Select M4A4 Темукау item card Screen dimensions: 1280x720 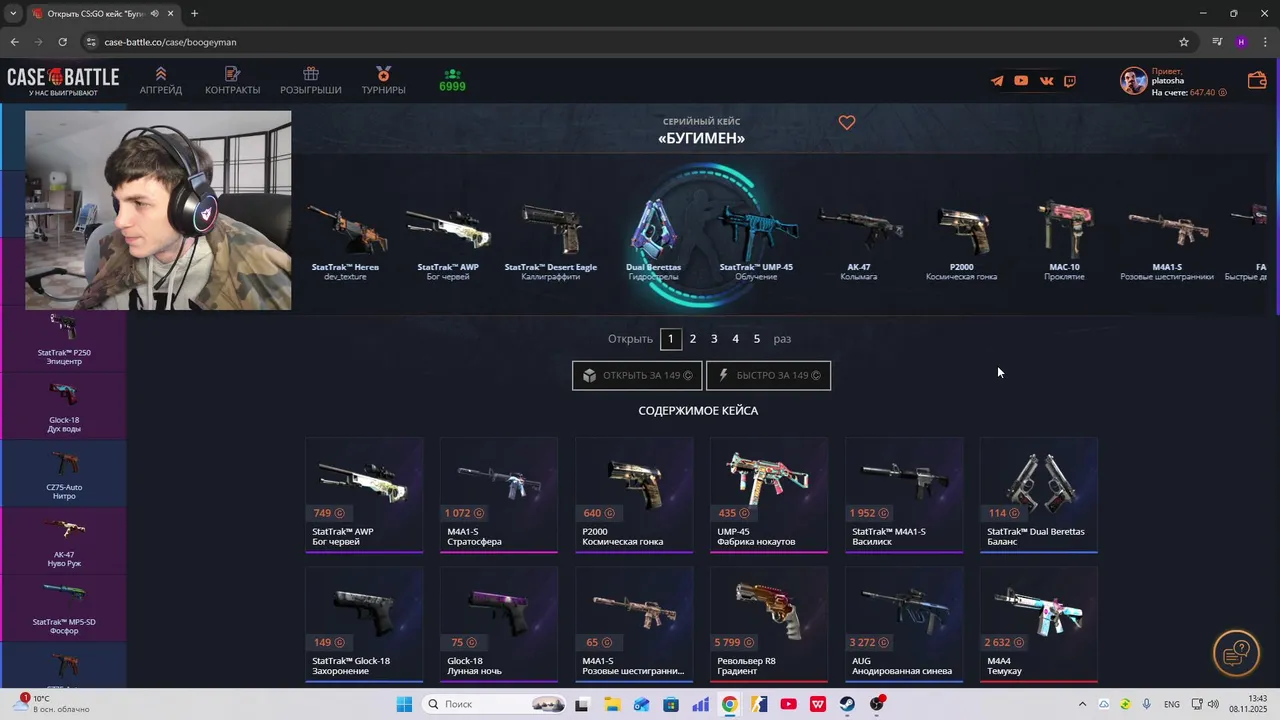coord(1039,625)
